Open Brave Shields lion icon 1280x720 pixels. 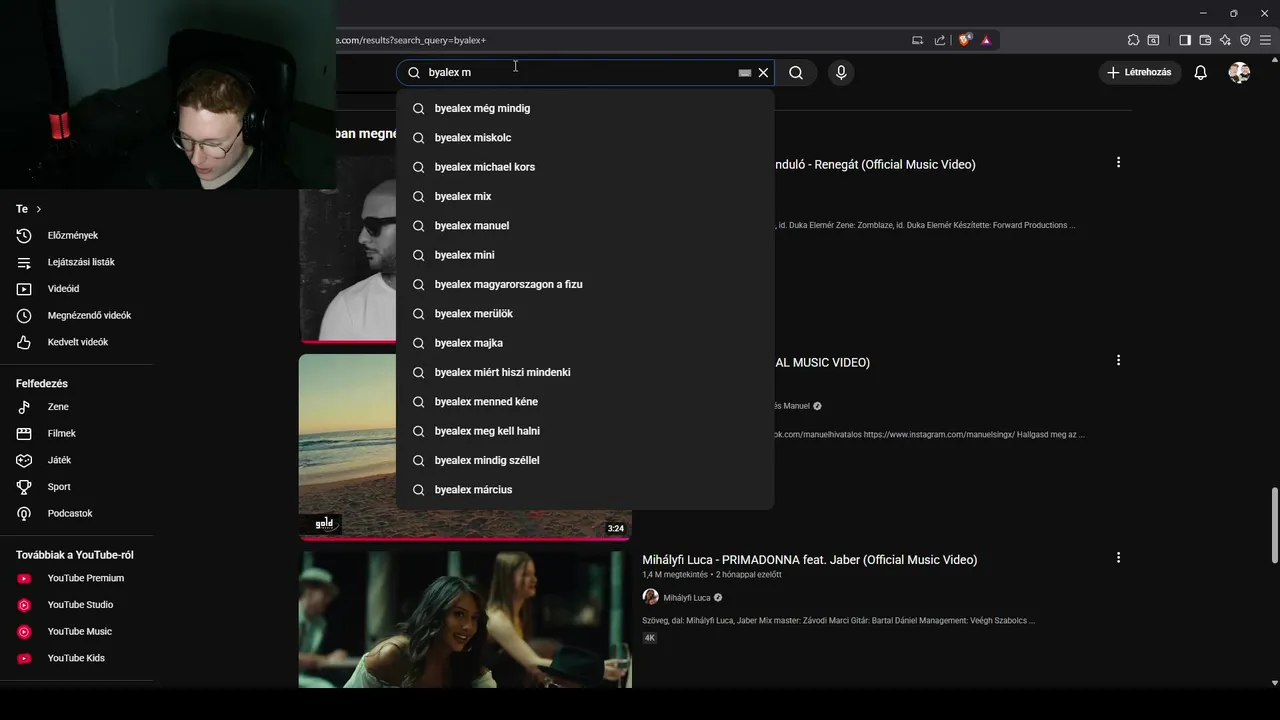click(964, 40)
